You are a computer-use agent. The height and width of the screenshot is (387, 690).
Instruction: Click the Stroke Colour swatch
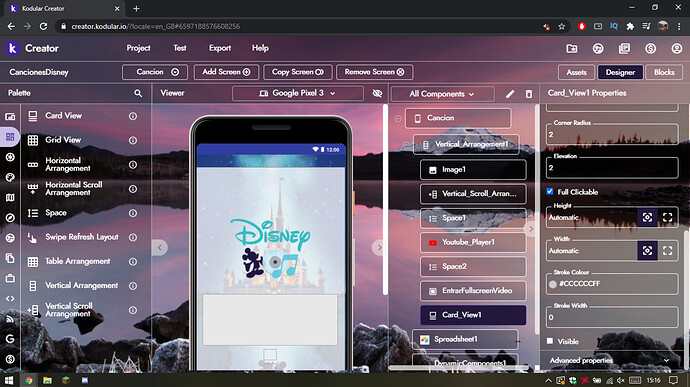tap(553, 284)
